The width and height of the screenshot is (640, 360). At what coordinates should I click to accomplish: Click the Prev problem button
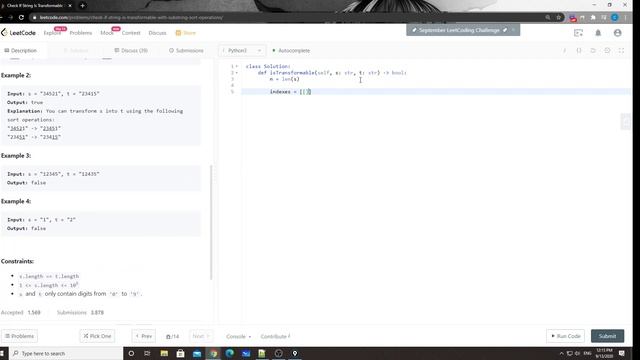coord(144,336)
